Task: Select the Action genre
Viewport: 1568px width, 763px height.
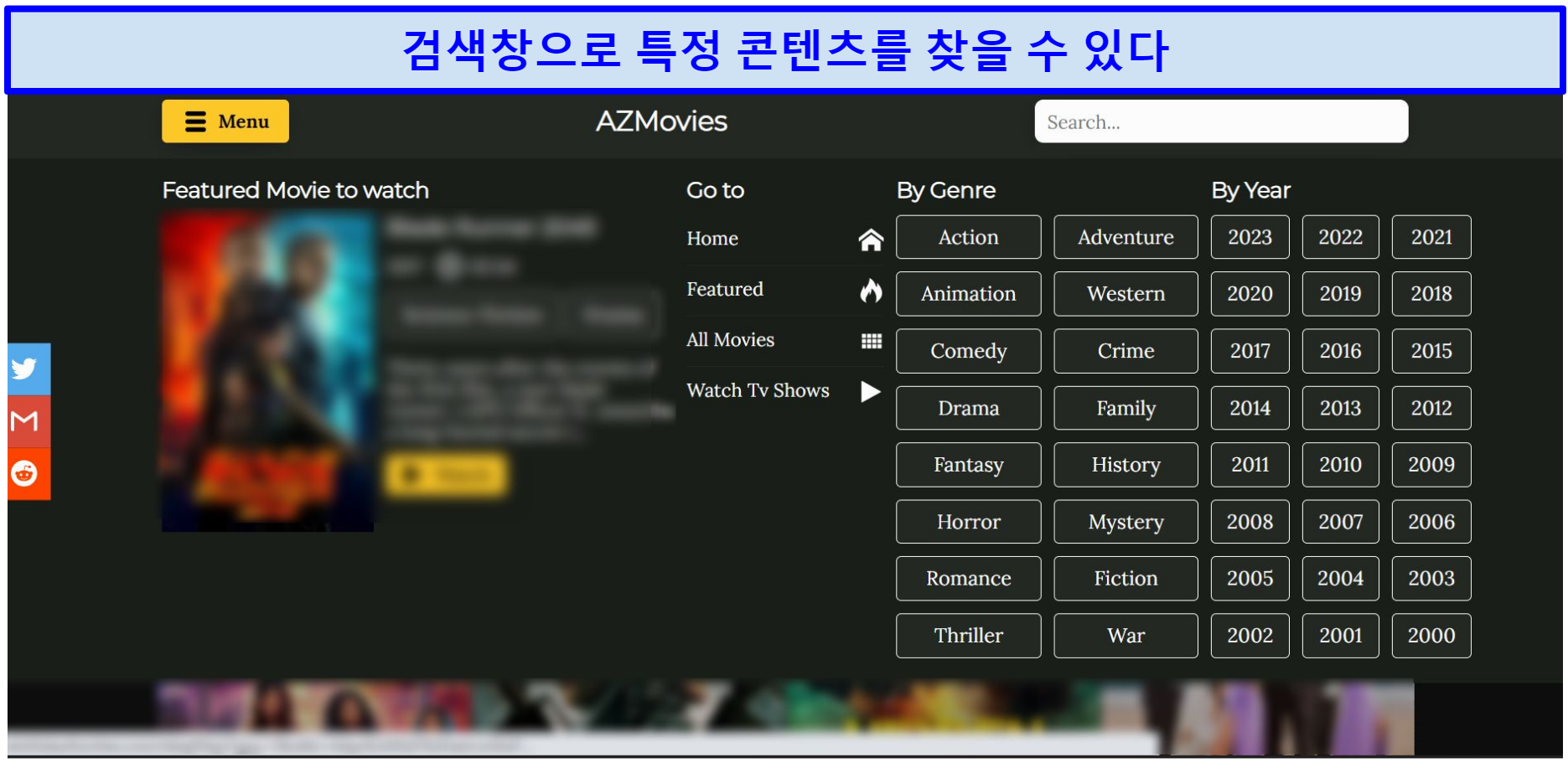Action: tap(968, 237)
